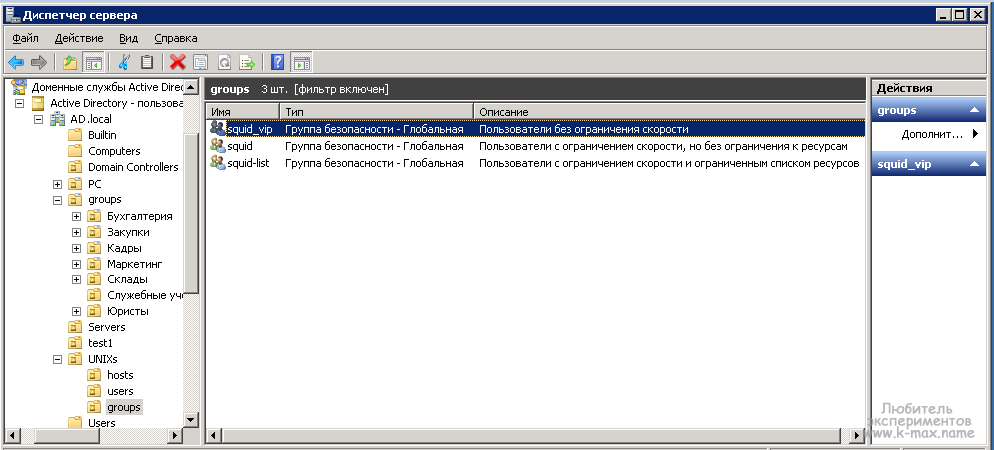Select Servers in the tree
This screenshot has height=450, width=994.
(x=106, y=327)
